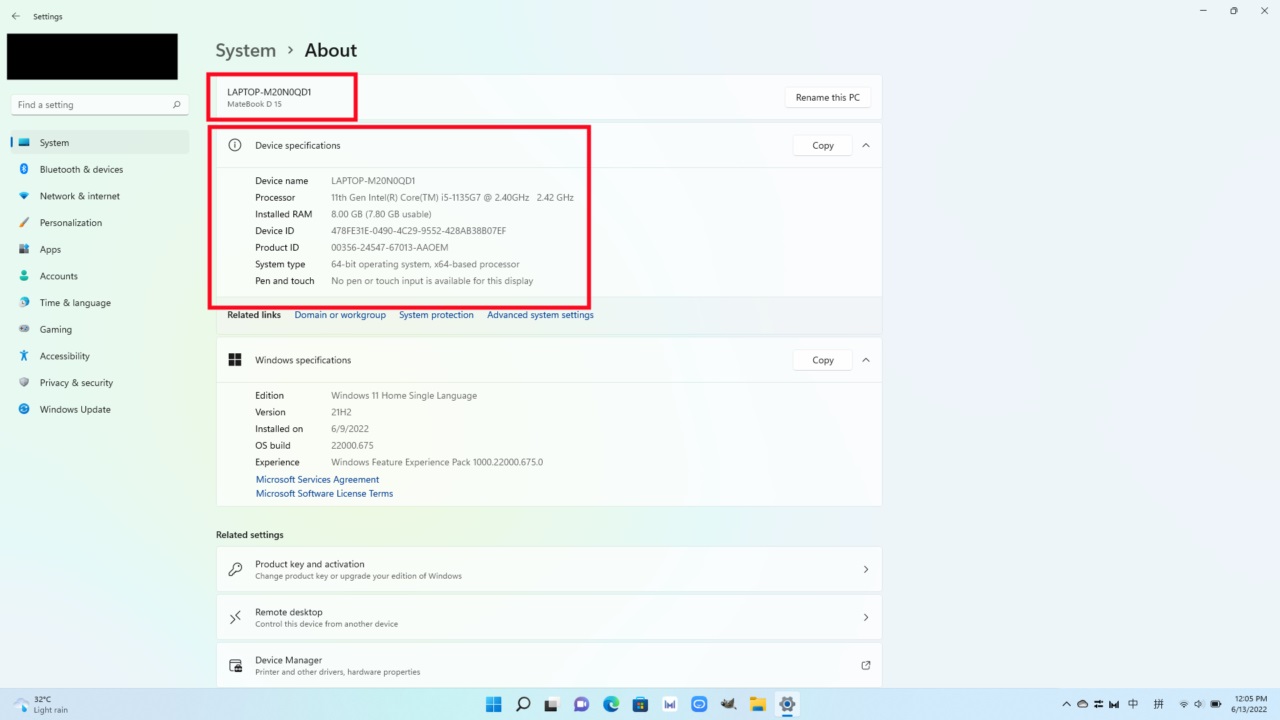Click the Windows specifications logo icon
Screen dimensions: 1280x720
235,360
